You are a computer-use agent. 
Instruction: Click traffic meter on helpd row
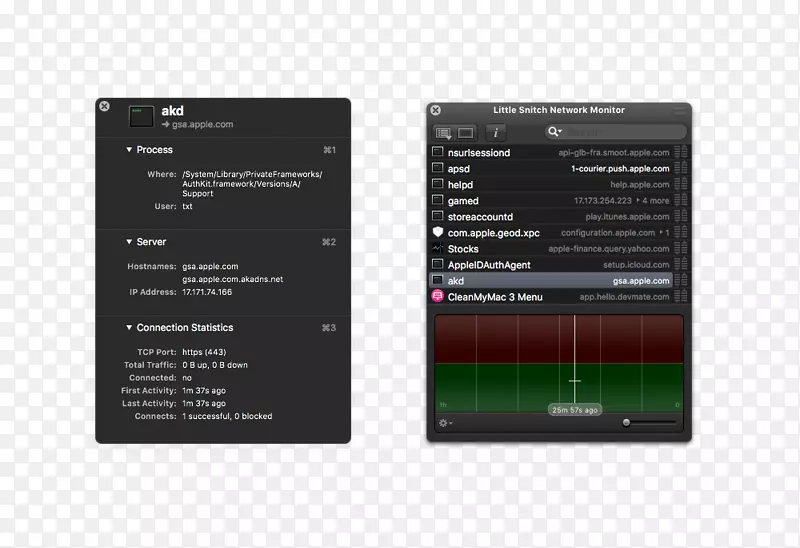[x=681, y=184]
